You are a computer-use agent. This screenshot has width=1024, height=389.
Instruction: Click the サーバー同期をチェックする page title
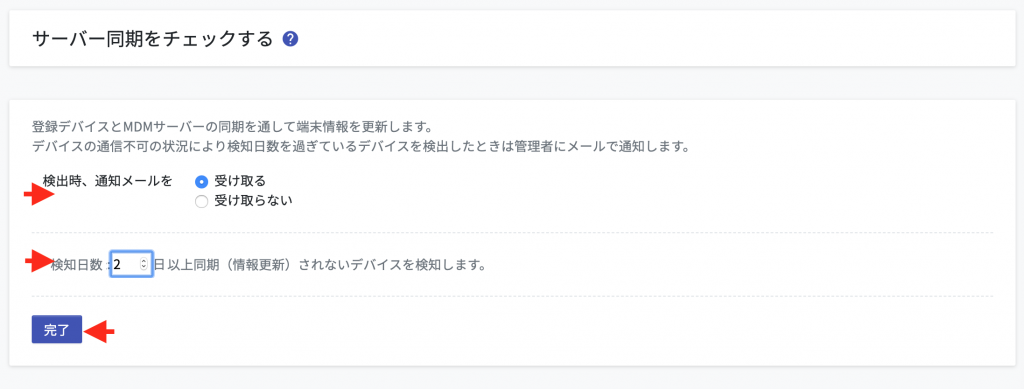click(152, 39)
